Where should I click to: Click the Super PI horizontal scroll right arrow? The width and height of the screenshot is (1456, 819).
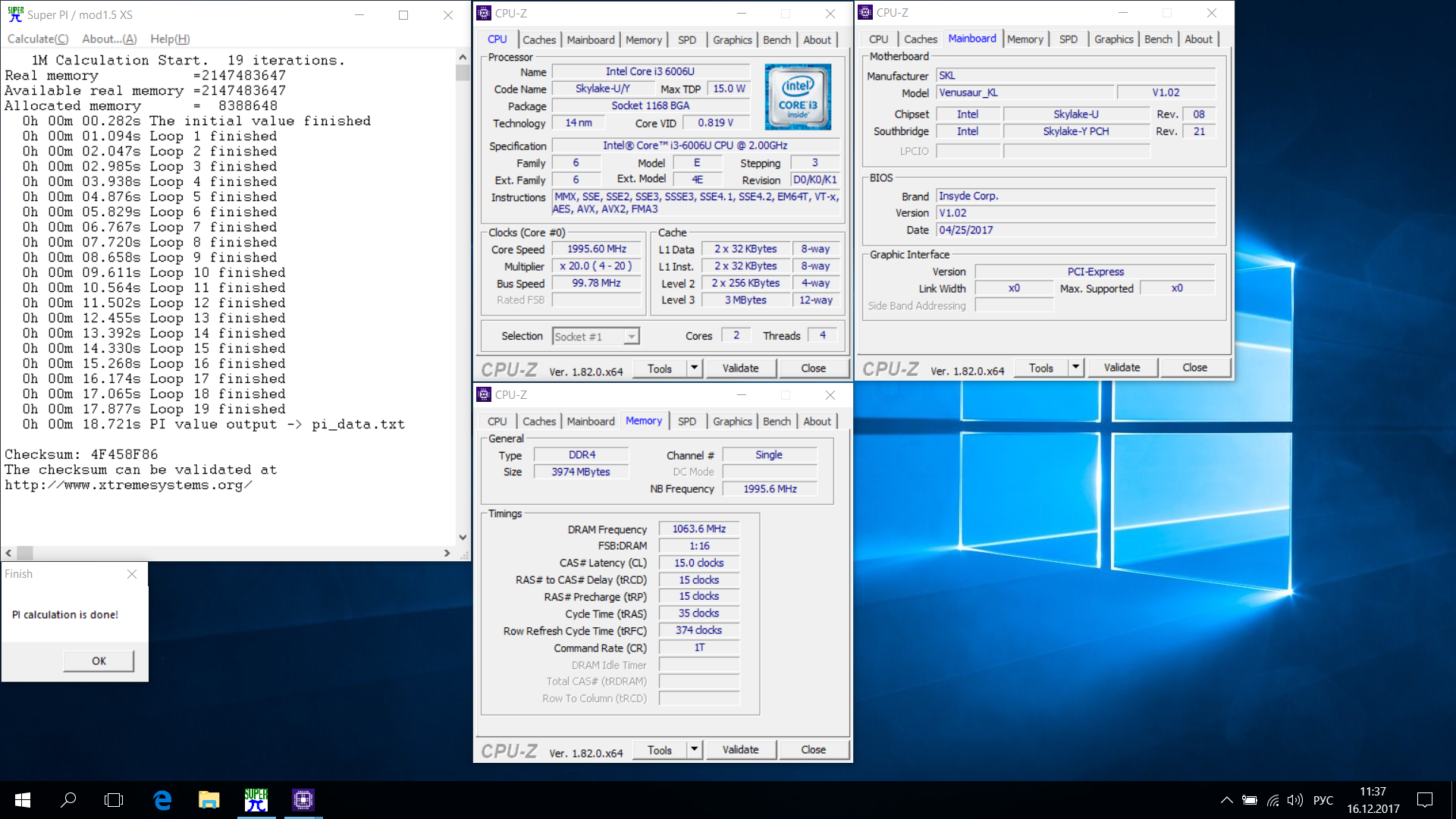pos(447,553)
